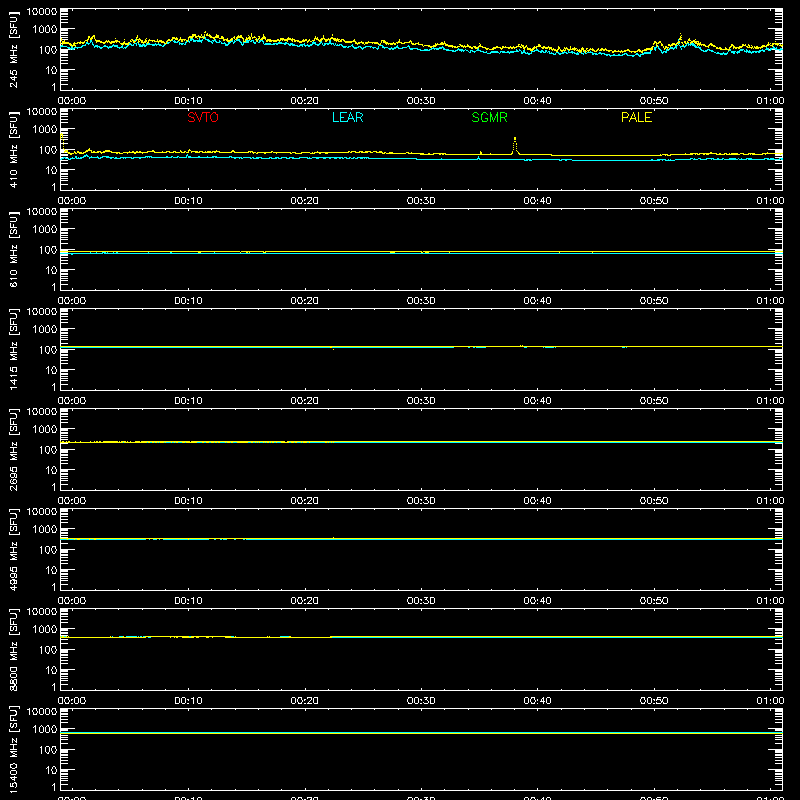Click the 01:00 tick label under 8800 MHz plot
The image size is (800, 800).
coord(770,701)
